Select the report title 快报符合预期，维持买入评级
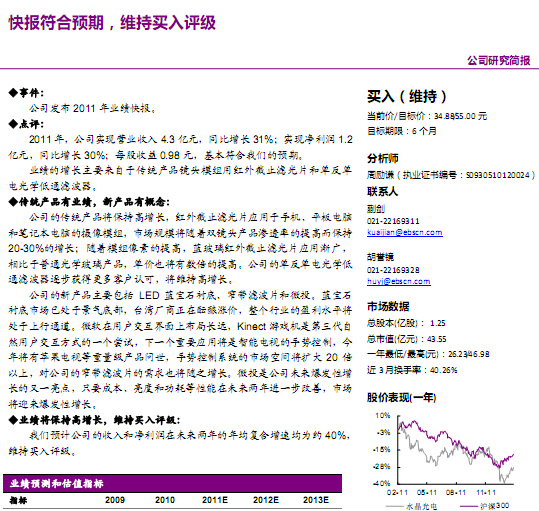The image size is (539, 511). pos(112,23)
